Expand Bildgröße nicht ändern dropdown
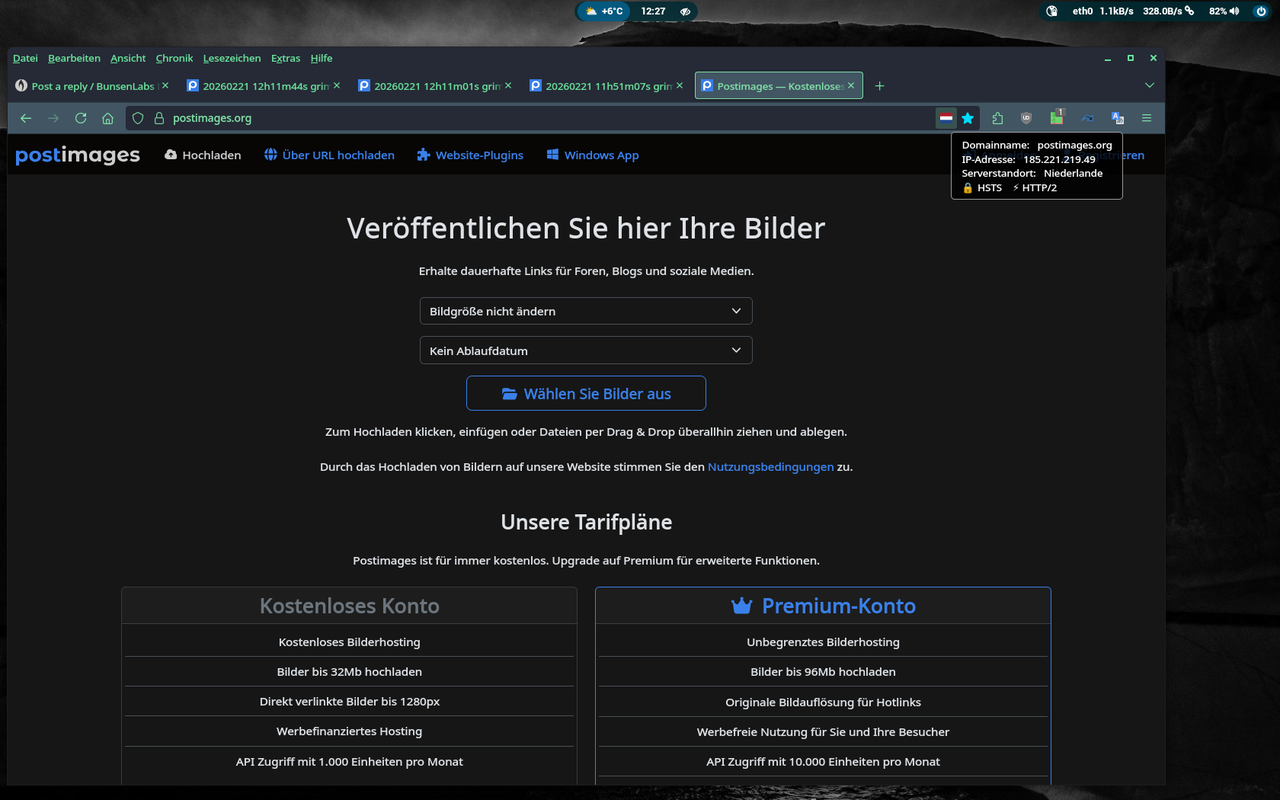Screen dimensions: 1280x800 [586, 311]
